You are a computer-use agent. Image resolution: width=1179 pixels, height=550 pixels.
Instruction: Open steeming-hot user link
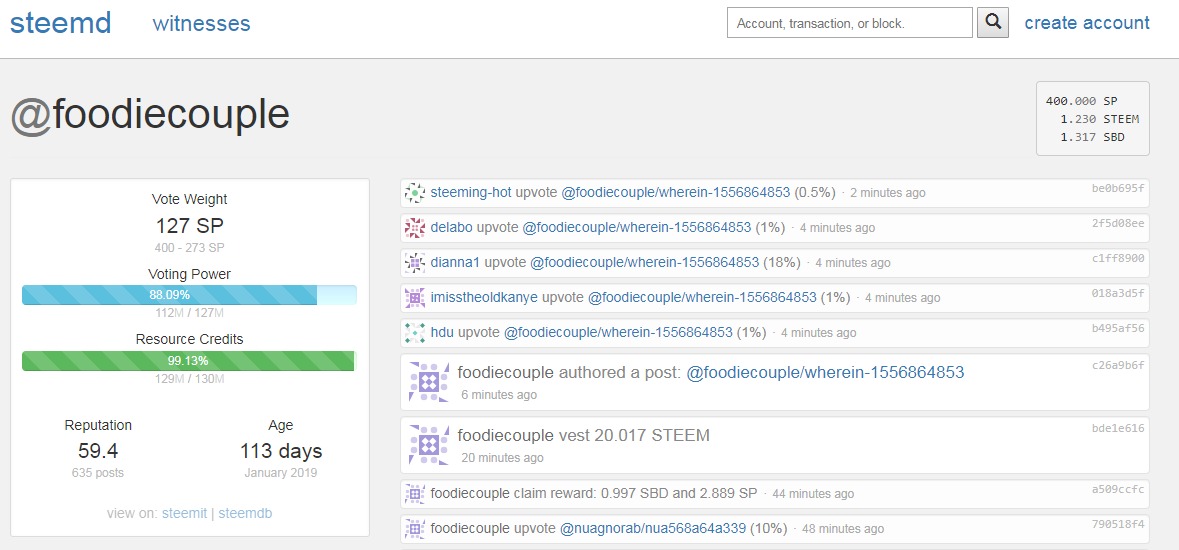pyautogui.click(x=471, y=193)
